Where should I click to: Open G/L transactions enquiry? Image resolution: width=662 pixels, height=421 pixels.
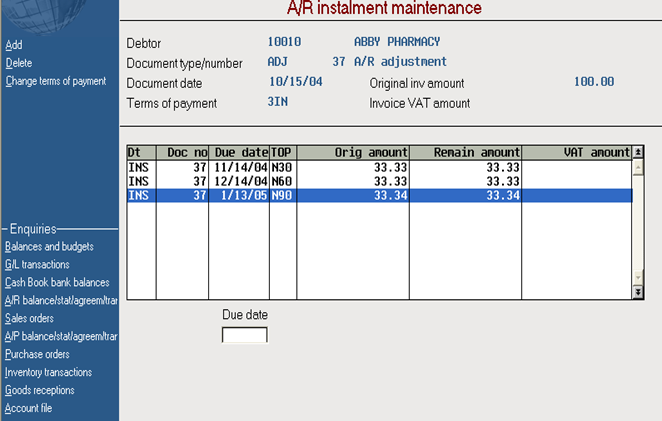(x=37, y=264)
